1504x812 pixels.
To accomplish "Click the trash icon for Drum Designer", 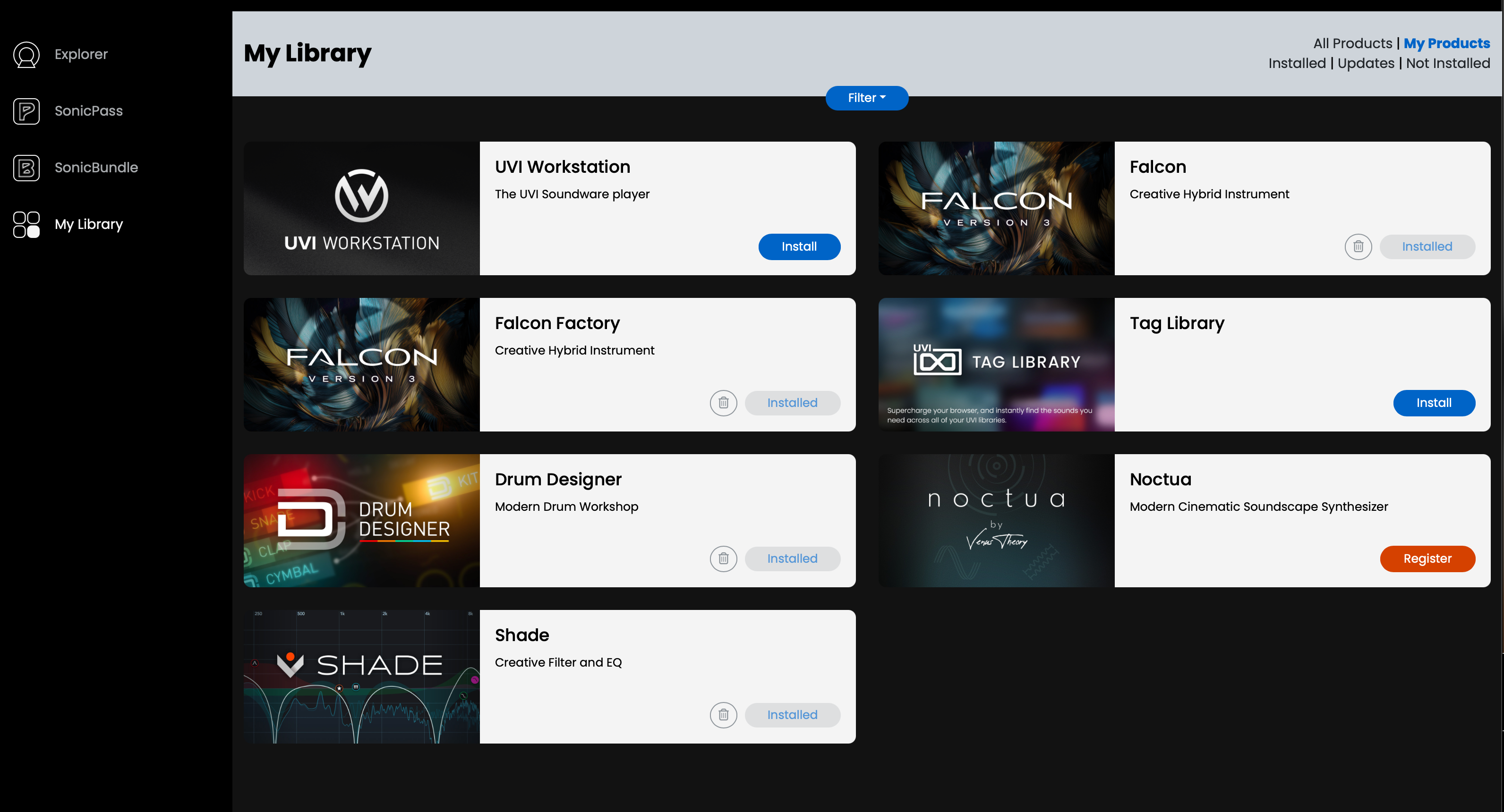I will tap(723, 559).
